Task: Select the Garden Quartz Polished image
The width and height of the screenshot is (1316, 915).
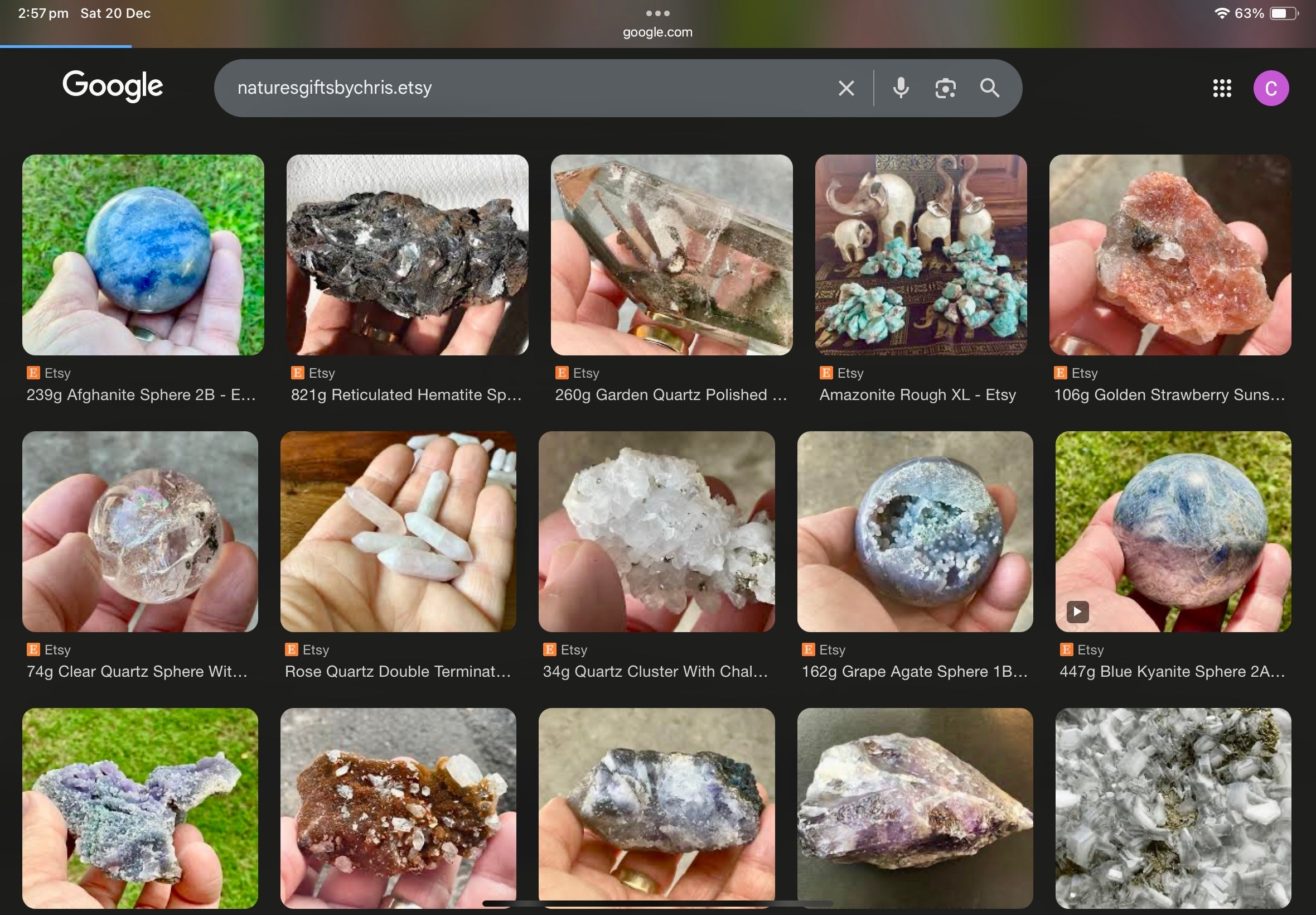Action: point(671,254)
